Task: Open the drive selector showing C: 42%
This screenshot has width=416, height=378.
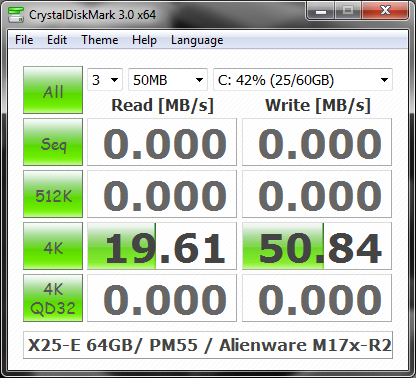Action: (x=303, y=80)
